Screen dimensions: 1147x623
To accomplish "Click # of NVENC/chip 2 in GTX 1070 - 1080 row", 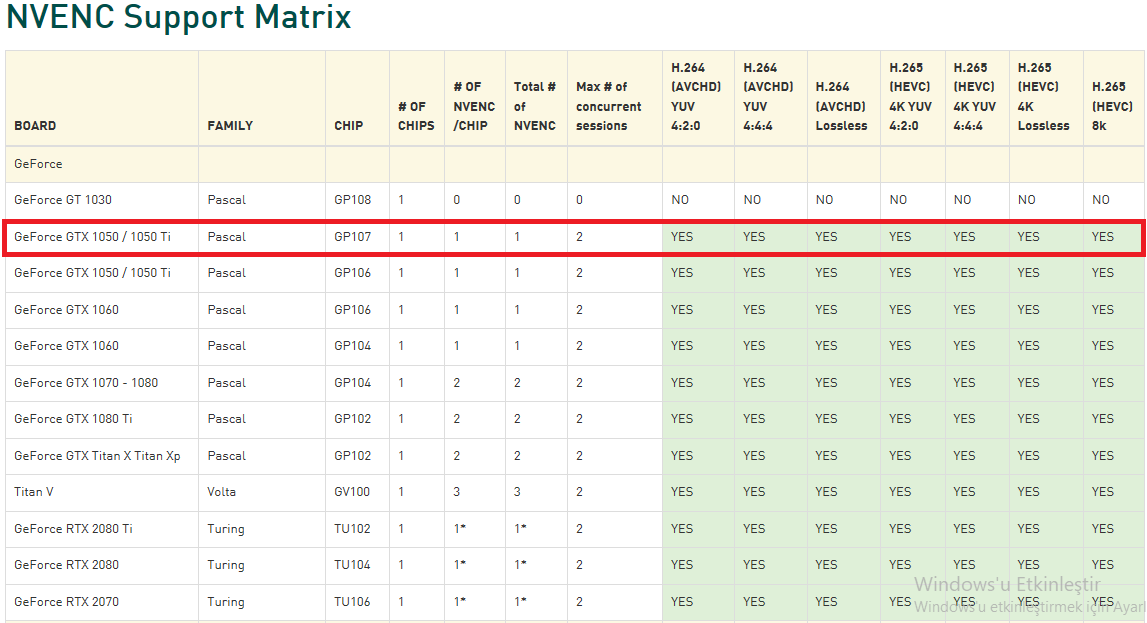I will click(x=457, y=382).
